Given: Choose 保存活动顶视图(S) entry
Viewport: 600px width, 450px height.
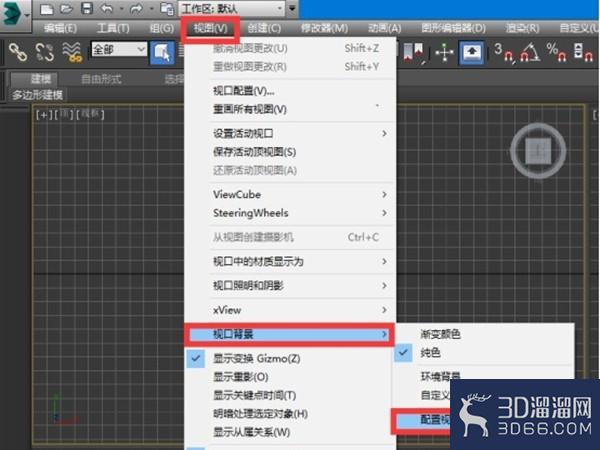Looking at the screenshot, I should pos(290,152).
